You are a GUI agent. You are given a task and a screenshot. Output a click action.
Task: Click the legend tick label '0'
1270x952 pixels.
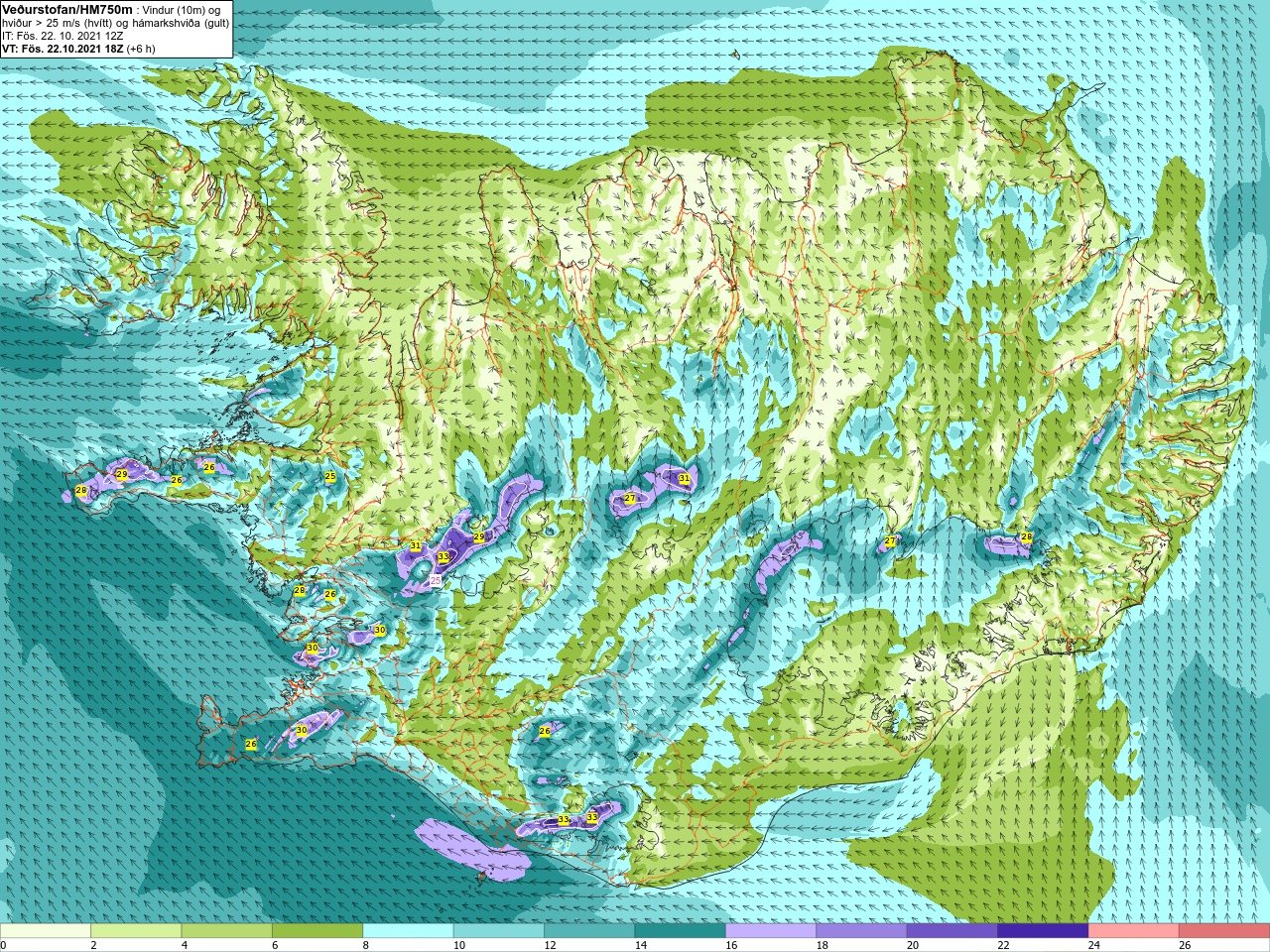point(3,945)
